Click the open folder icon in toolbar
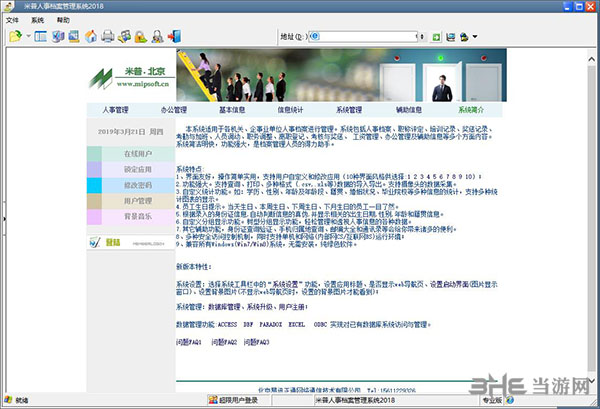This screenshot has height=409, width=600. [x=14, y=37]
